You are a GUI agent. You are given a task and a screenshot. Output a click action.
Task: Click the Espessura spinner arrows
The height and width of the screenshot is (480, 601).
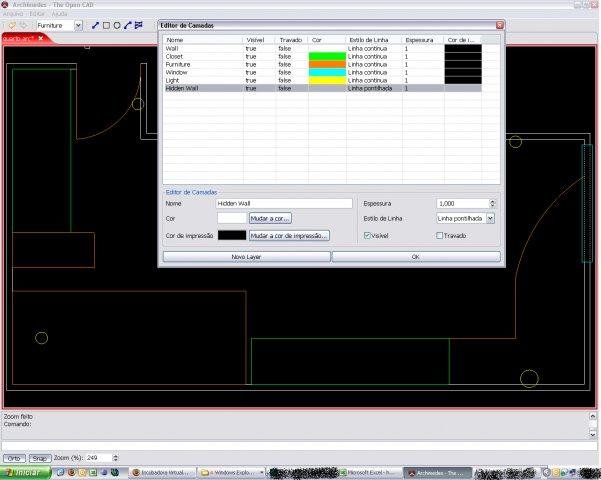point(492,203)
